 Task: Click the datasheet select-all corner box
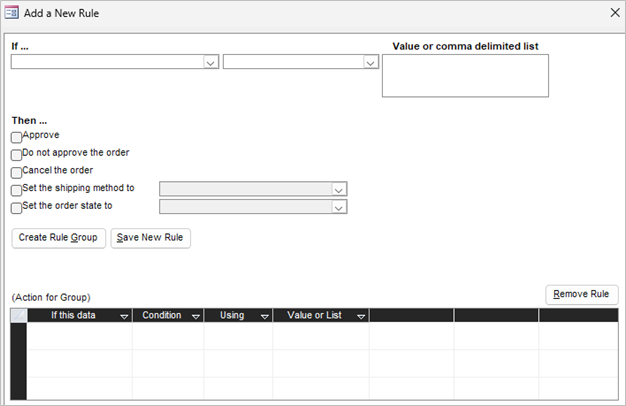[18, 315]
